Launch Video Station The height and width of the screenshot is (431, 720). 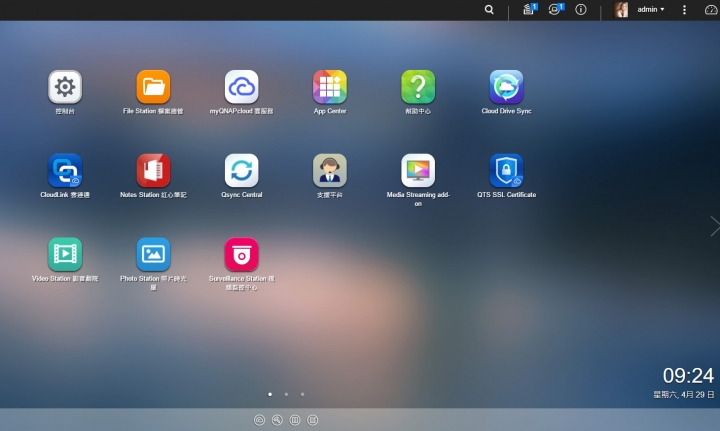point(65,254)
